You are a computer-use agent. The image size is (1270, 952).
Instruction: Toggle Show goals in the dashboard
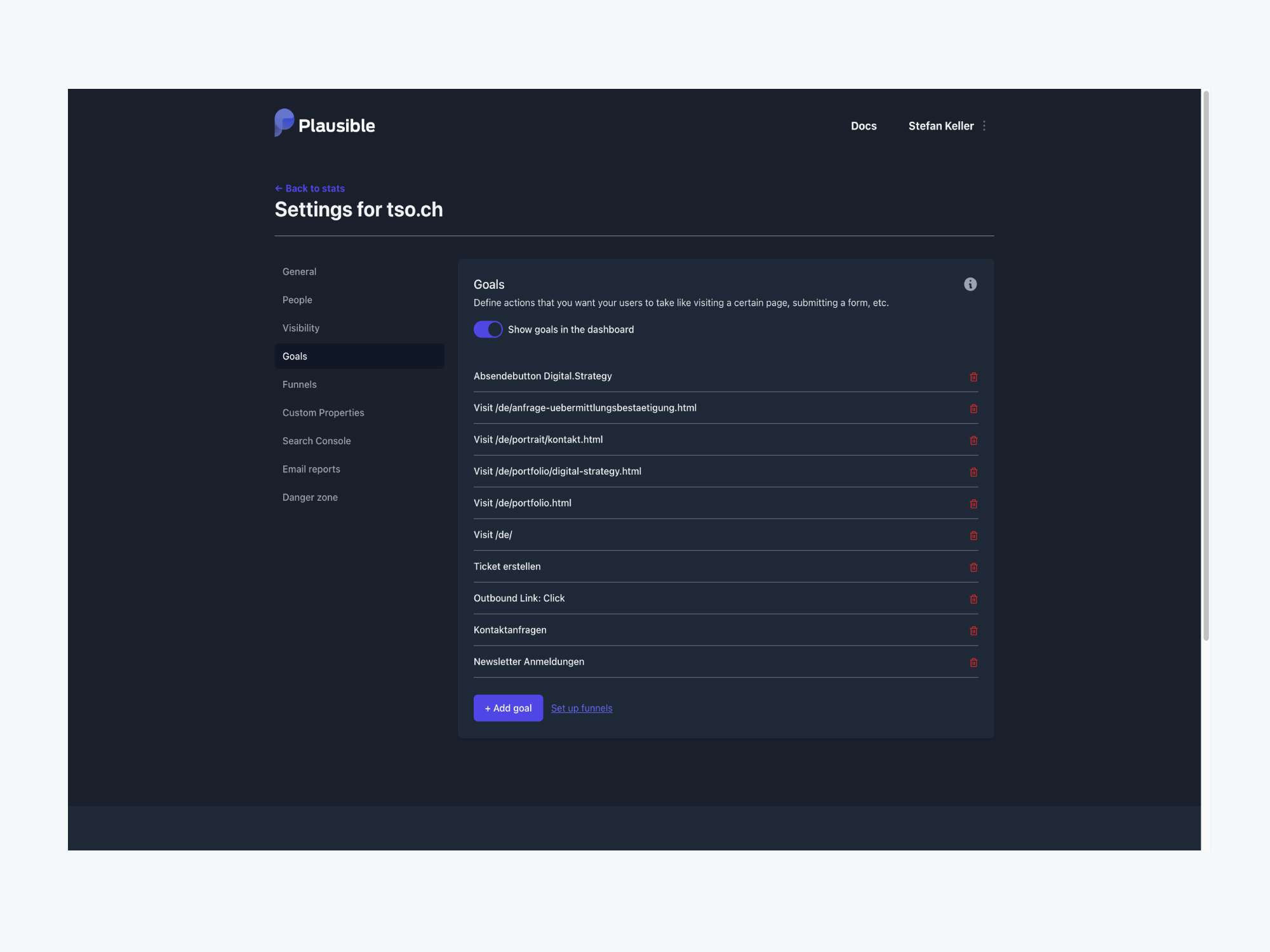488,329
